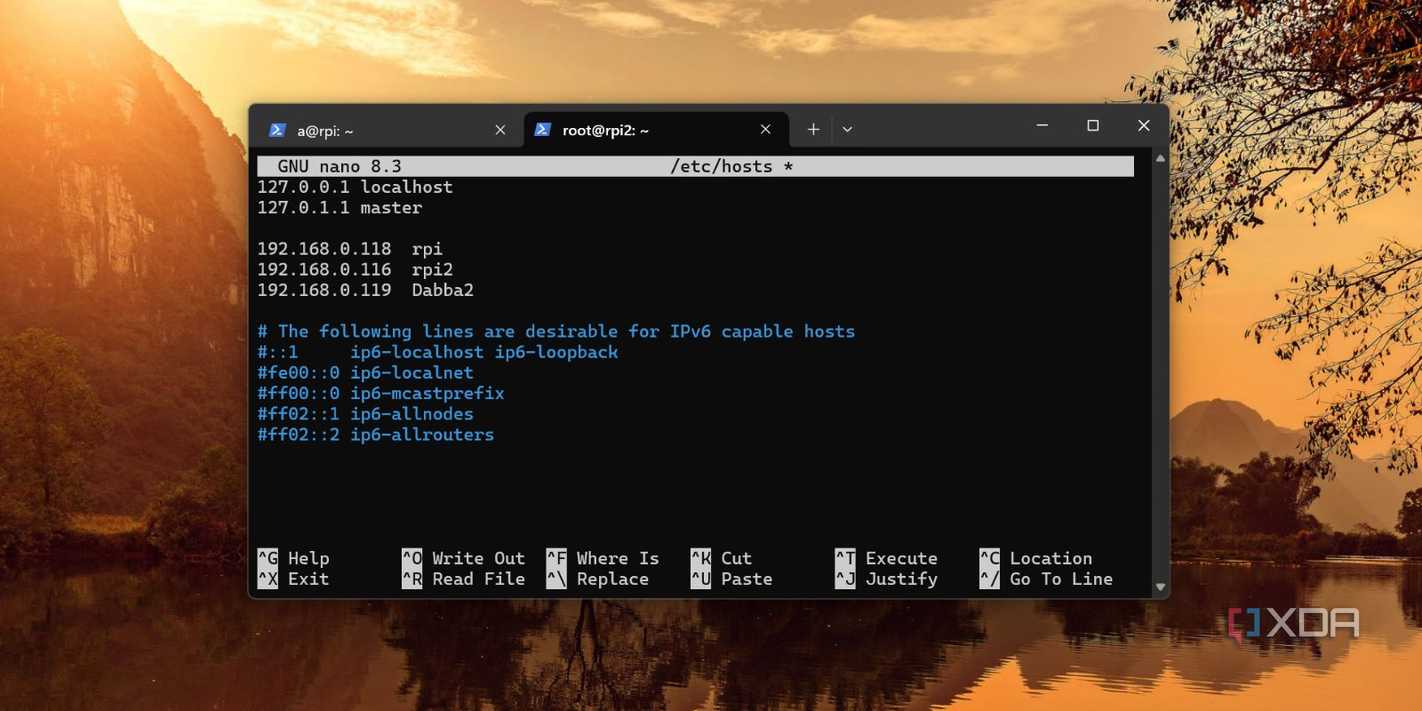
Task: Place cursor on 127.0.1.1 master line
Action: [340, 208]
